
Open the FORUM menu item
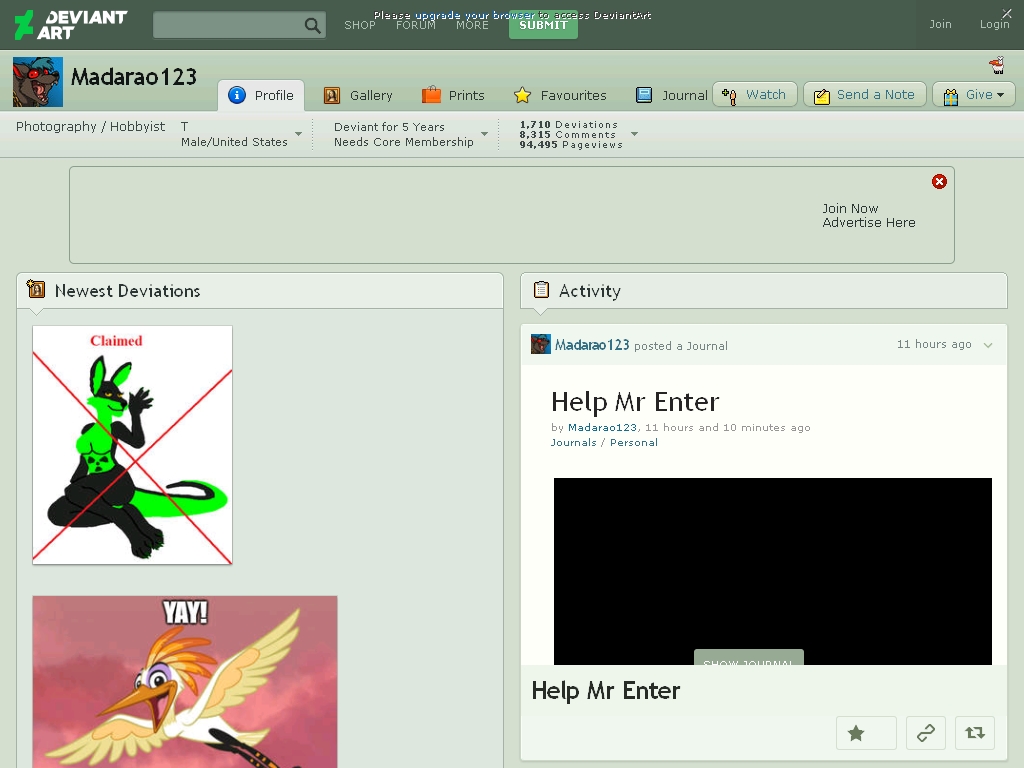(x=415, y=25)
